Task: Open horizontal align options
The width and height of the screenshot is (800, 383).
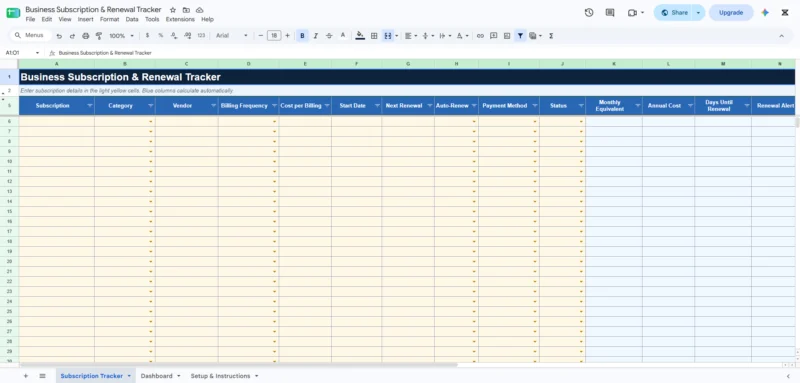Action: pyautogui.click(x=410, y=36)
